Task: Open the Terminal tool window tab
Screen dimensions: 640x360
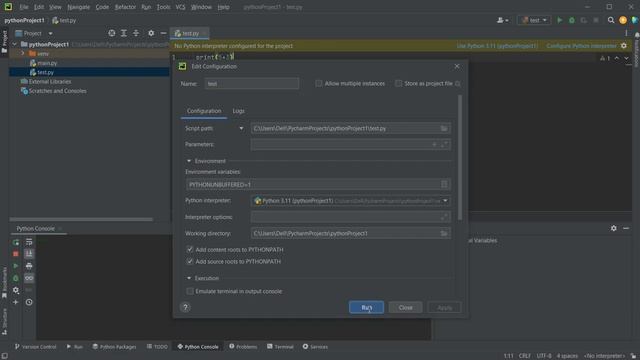Action: point(280,347)
